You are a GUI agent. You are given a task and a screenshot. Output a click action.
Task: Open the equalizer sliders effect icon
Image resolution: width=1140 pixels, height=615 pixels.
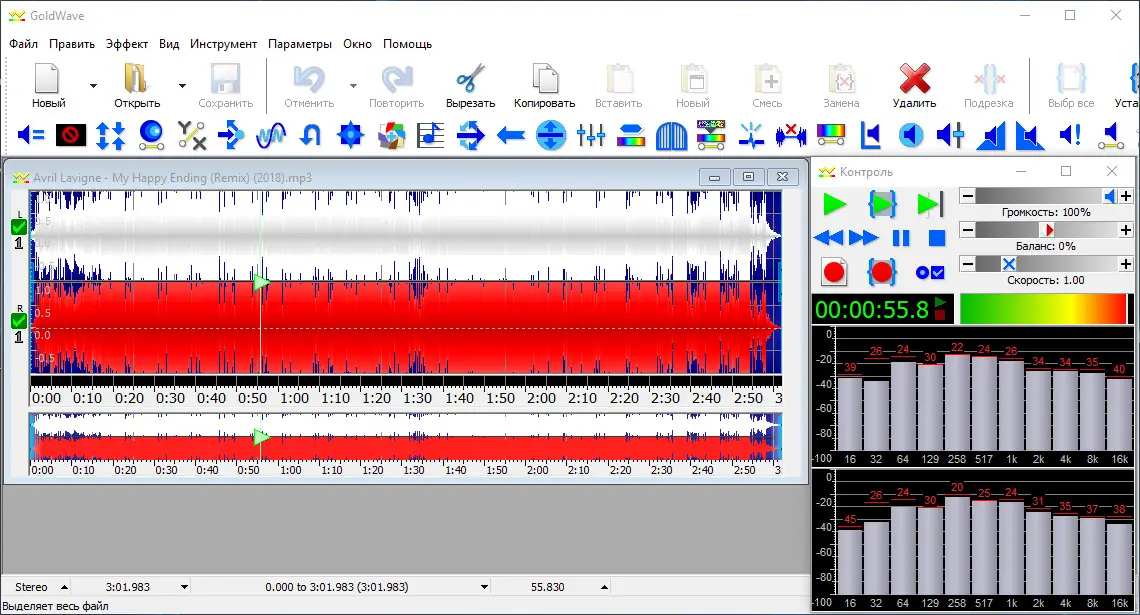click(591, 135)
